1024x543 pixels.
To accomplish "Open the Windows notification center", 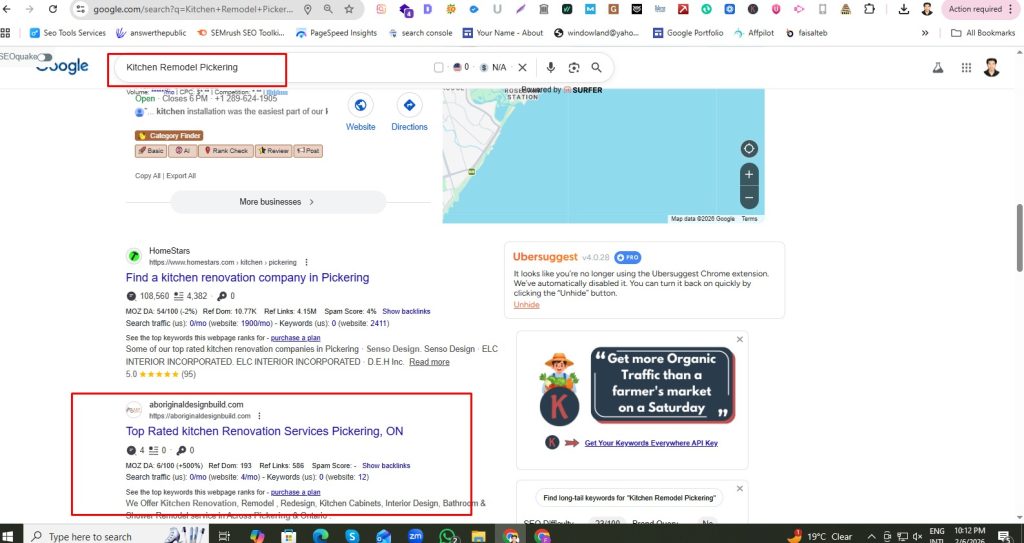I will (x=1004, y=536).
